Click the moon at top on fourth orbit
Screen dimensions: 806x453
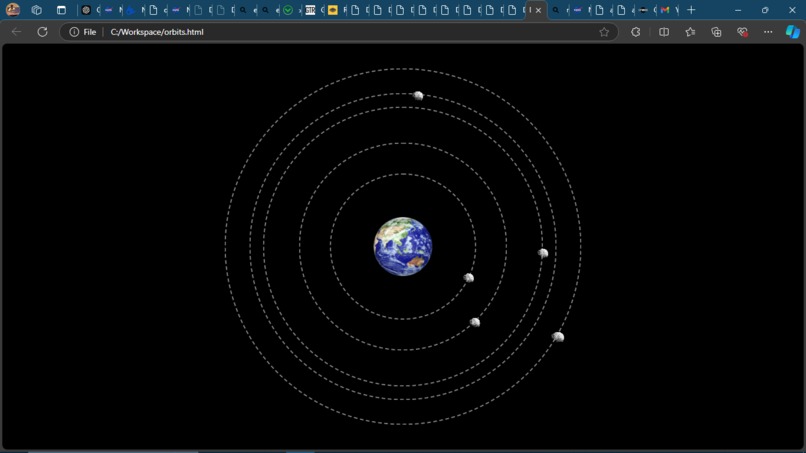click(x=418, y=95)
